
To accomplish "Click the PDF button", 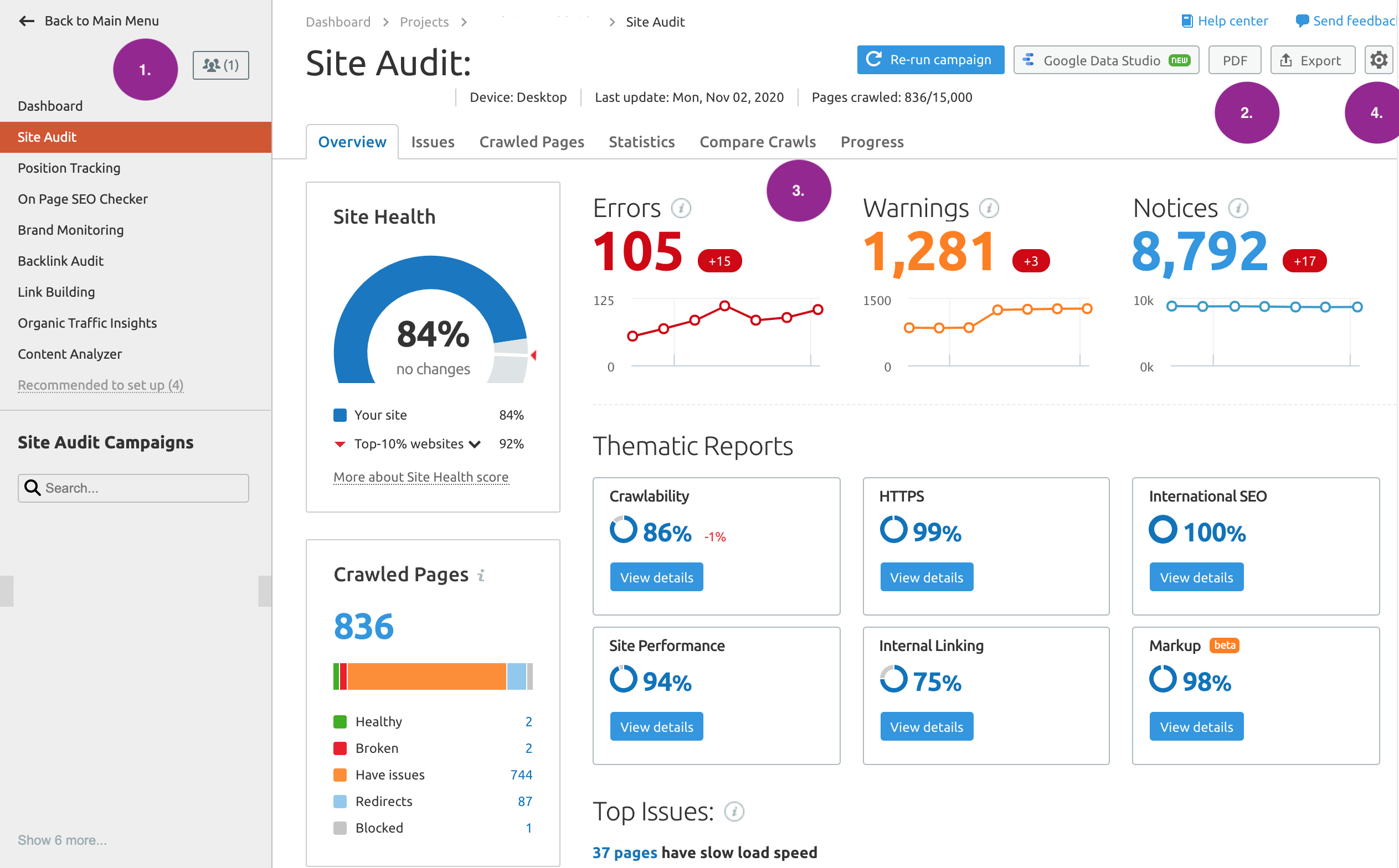I will click(1235, 60).
